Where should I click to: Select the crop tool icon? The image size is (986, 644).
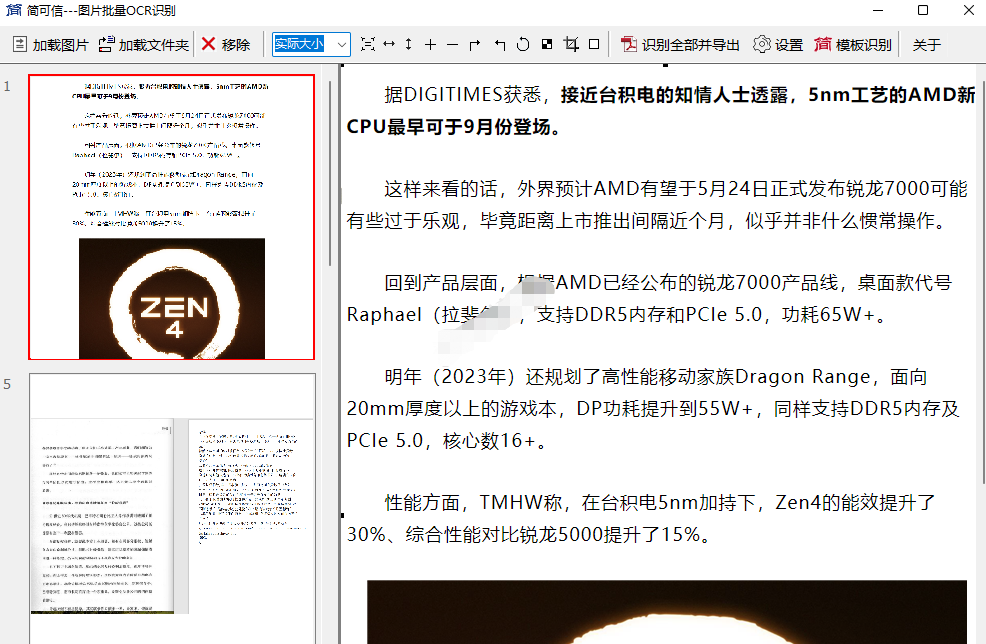(571, 44)
